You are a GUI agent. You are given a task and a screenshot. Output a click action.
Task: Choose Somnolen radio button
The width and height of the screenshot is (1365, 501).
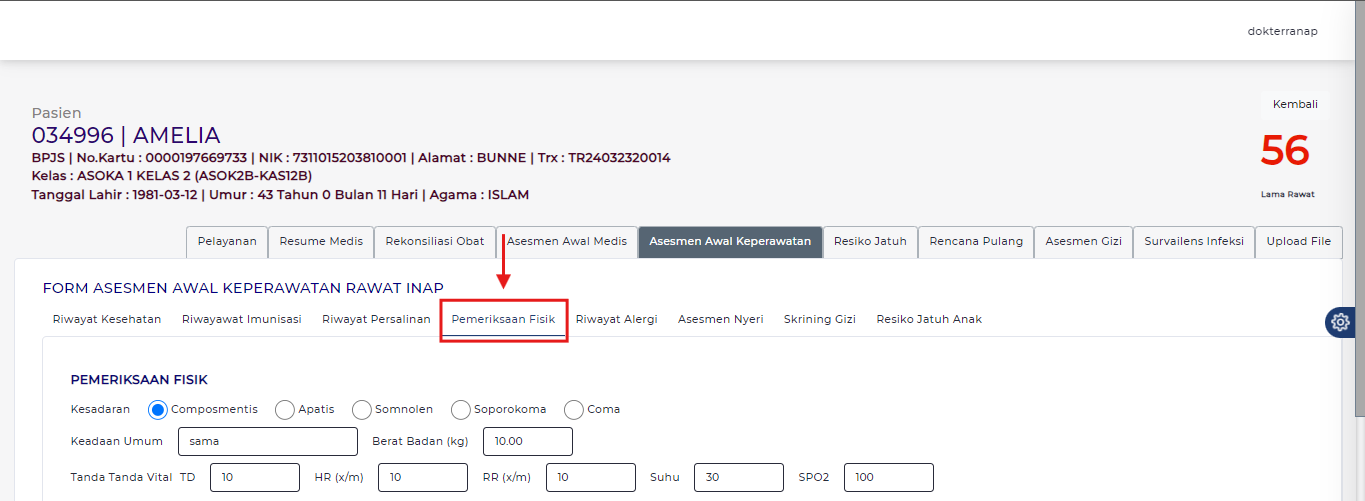click(x=362, y=410)
